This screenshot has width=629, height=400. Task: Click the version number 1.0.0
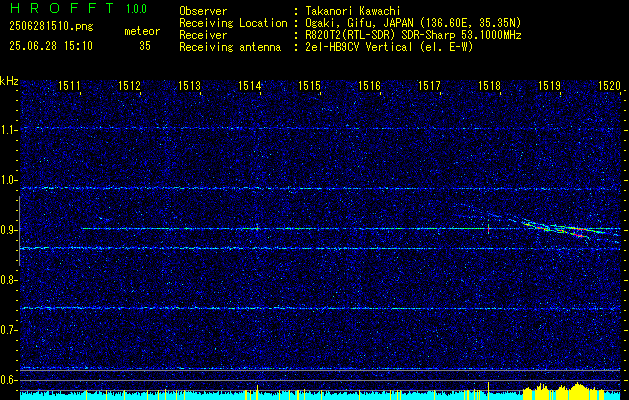pos(136,8)
